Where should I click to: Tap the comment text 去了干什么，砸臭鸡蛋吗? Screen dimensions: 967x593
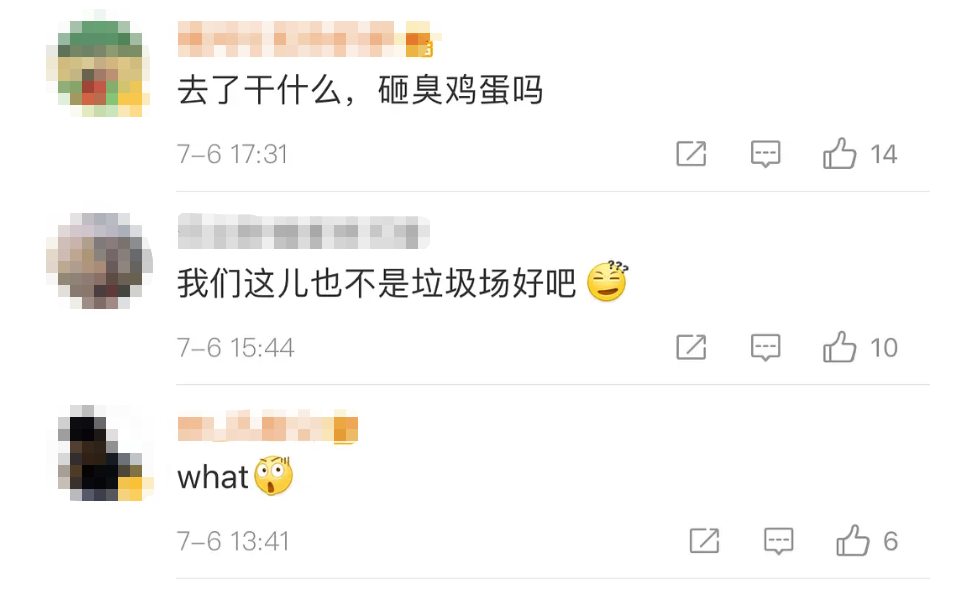360,90
